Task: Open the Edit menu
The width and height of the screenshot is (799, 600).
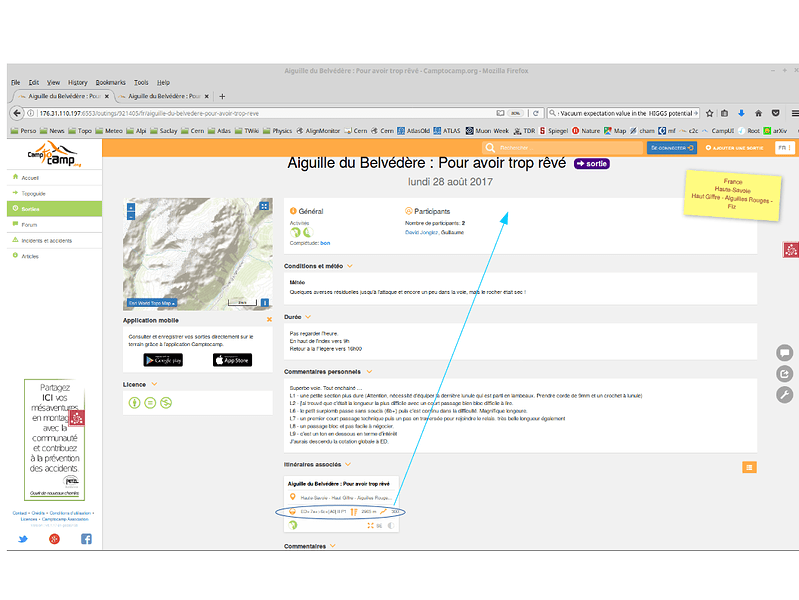Action: pyautogui.click(x=34, y=83)
